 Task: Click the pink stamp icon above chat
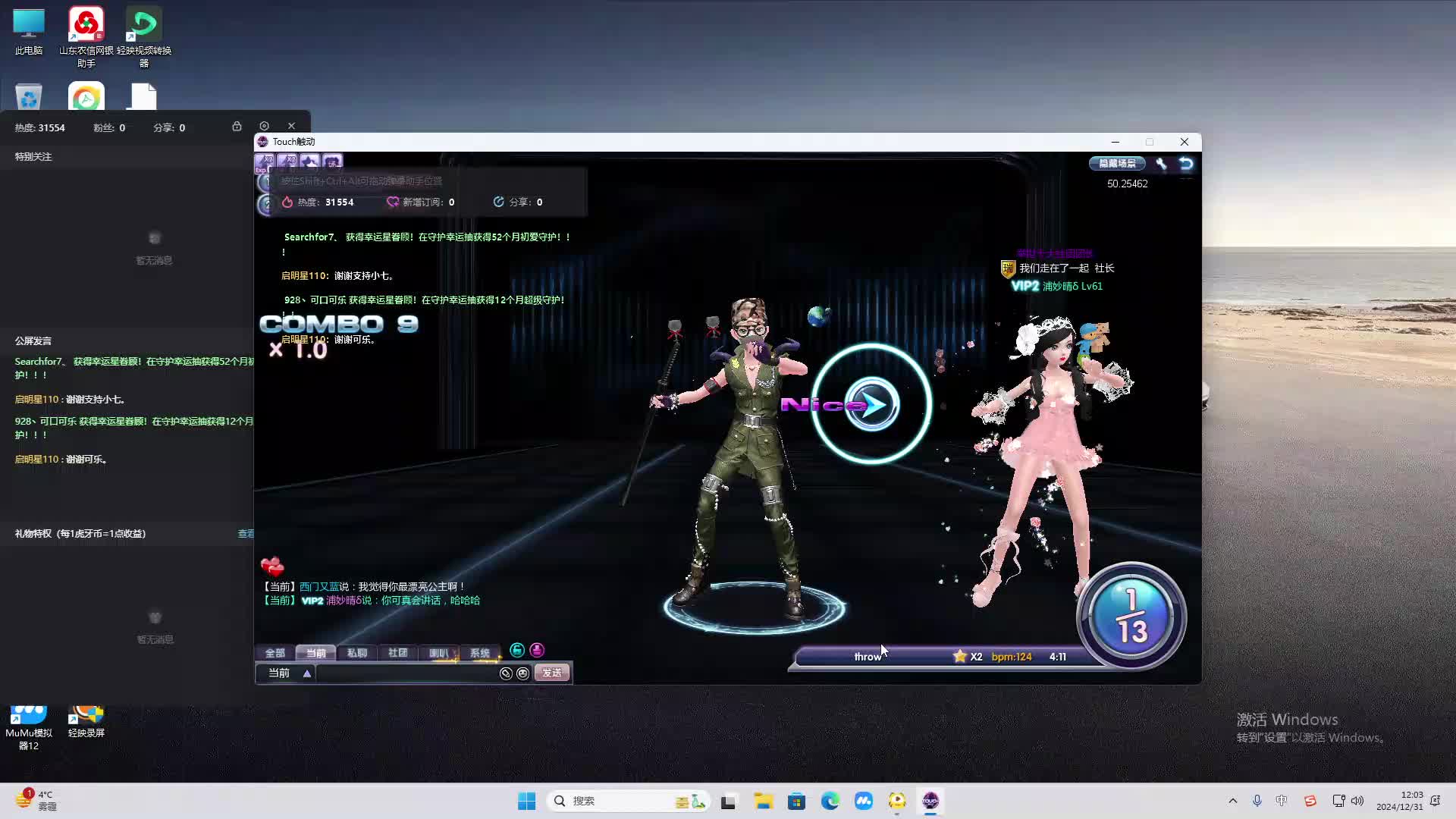(537, 650)
